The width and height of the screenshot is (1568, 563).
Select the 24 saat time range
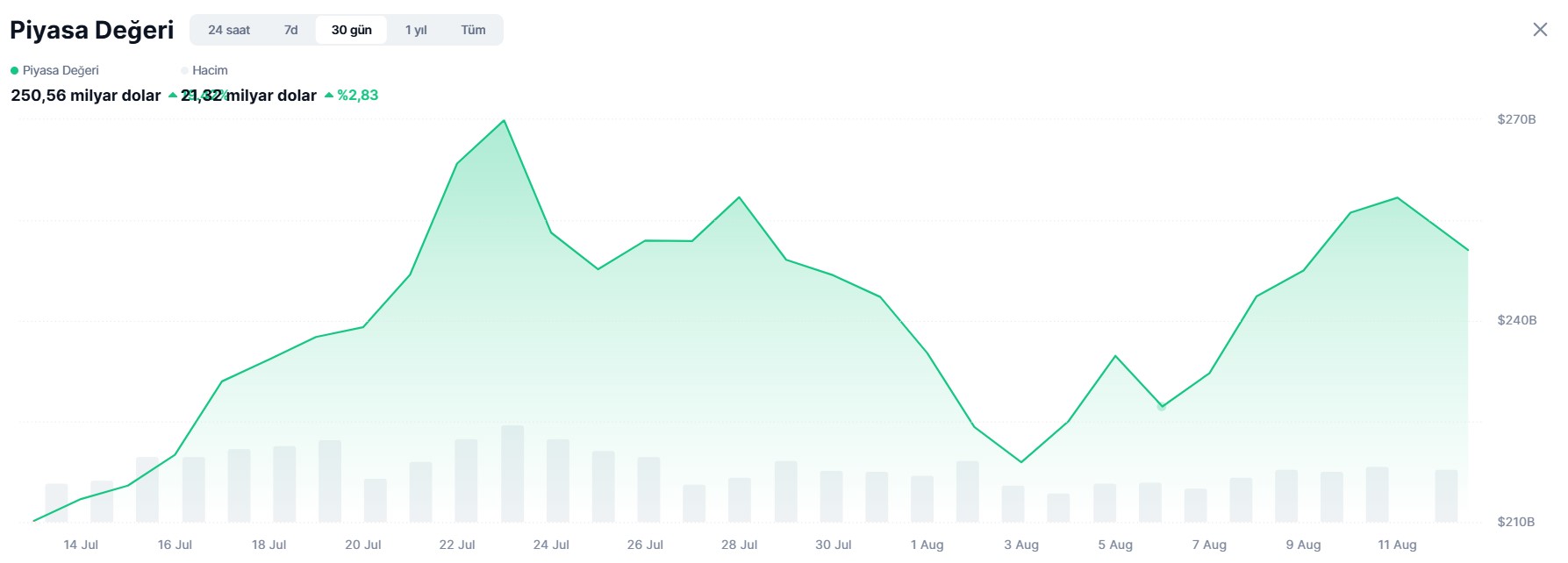pos(229,30)
